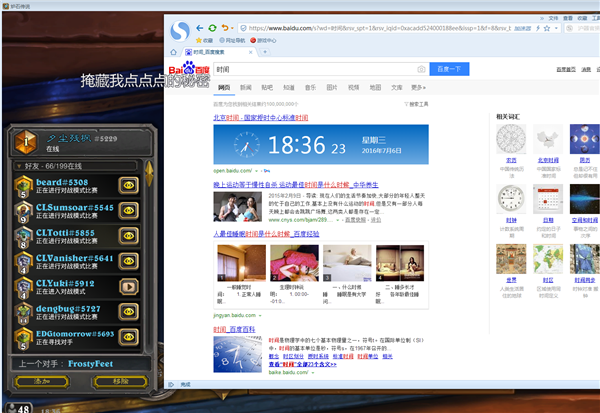Click the camera image-search icon
This screenshot has height=413, width=600.
coord(421,69)
